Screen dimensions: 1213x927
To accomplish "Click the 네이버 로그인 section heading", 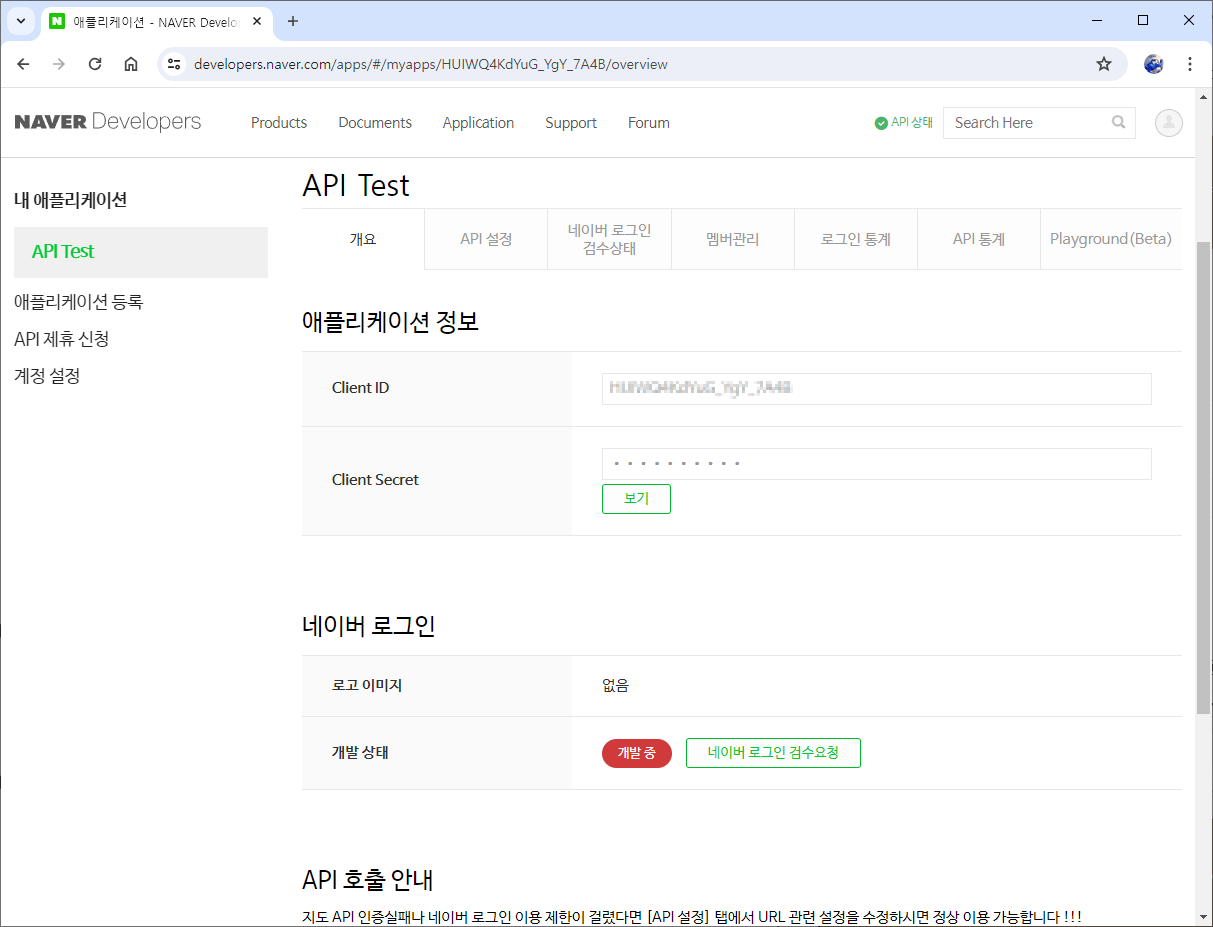I will pyautogui.click(x=369, y=626).
